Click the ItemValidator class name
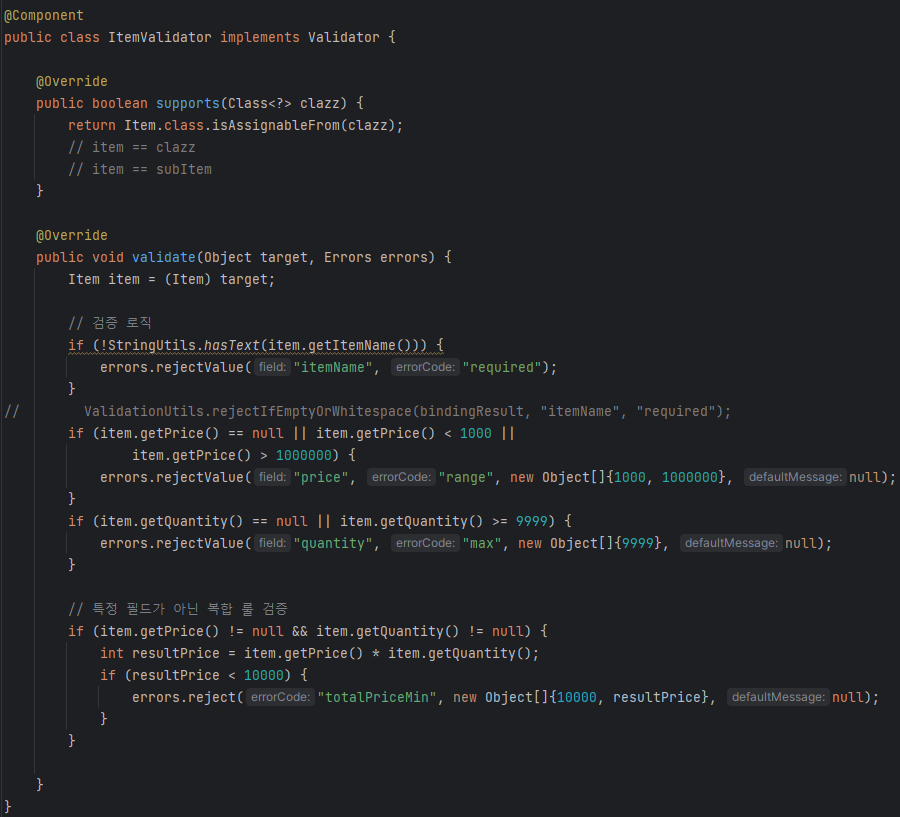 point(160,37)
